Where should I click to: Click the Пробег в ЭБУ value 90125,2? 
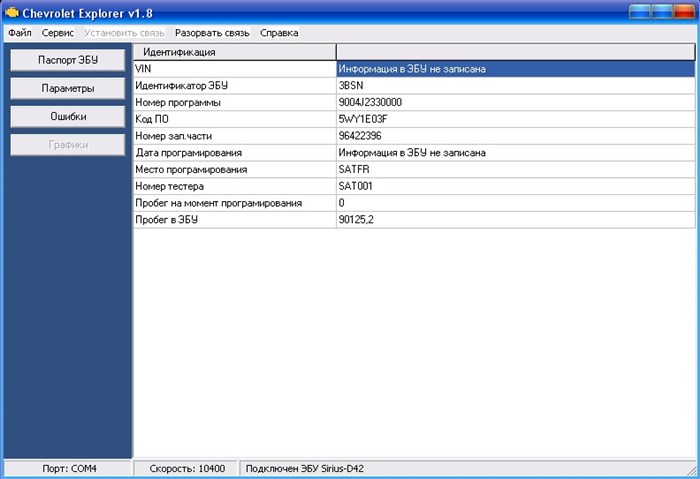356,220
